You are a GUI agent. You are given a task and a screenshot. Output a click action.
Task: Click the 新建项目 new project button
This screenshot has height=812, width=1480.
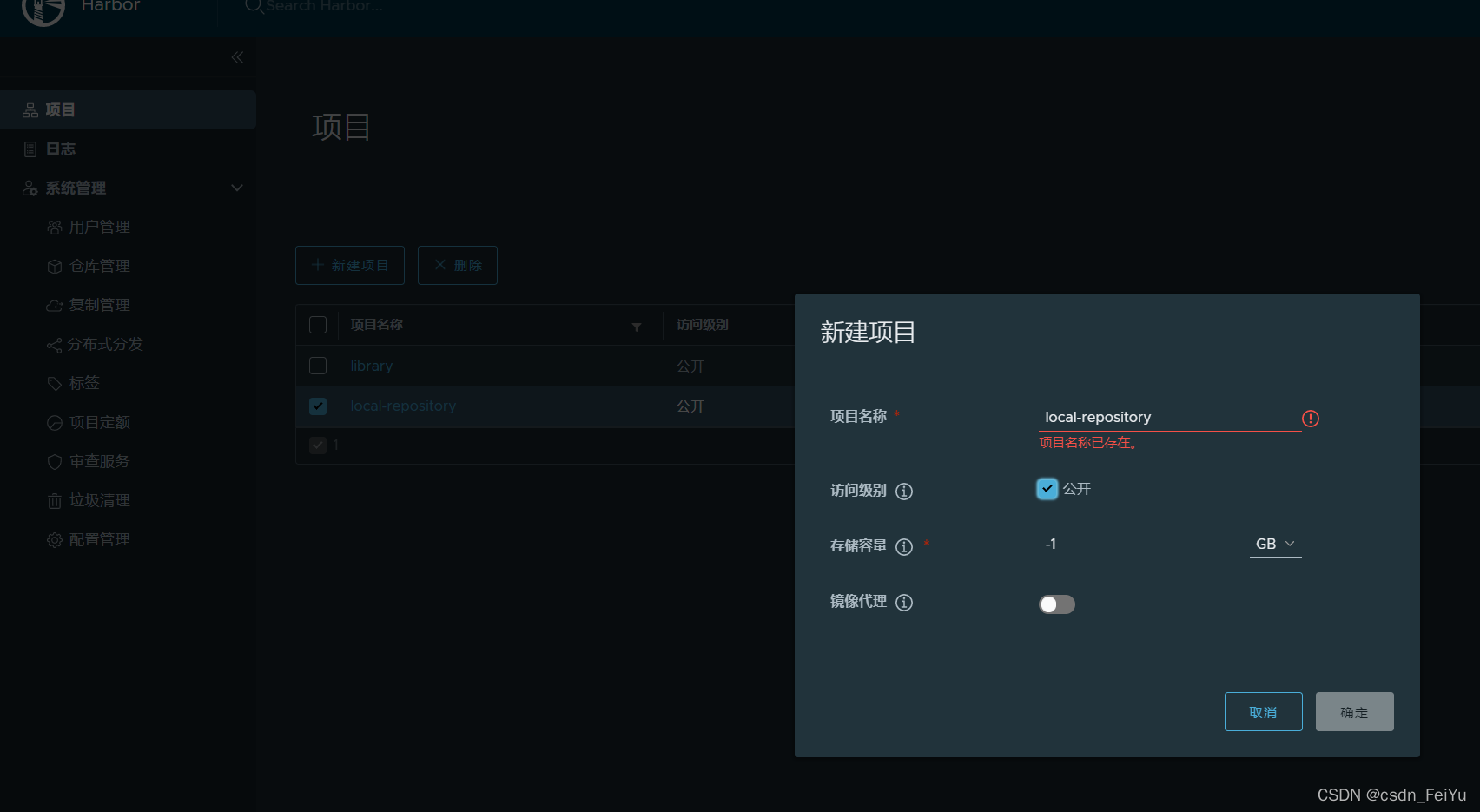[x=350, y=265]
